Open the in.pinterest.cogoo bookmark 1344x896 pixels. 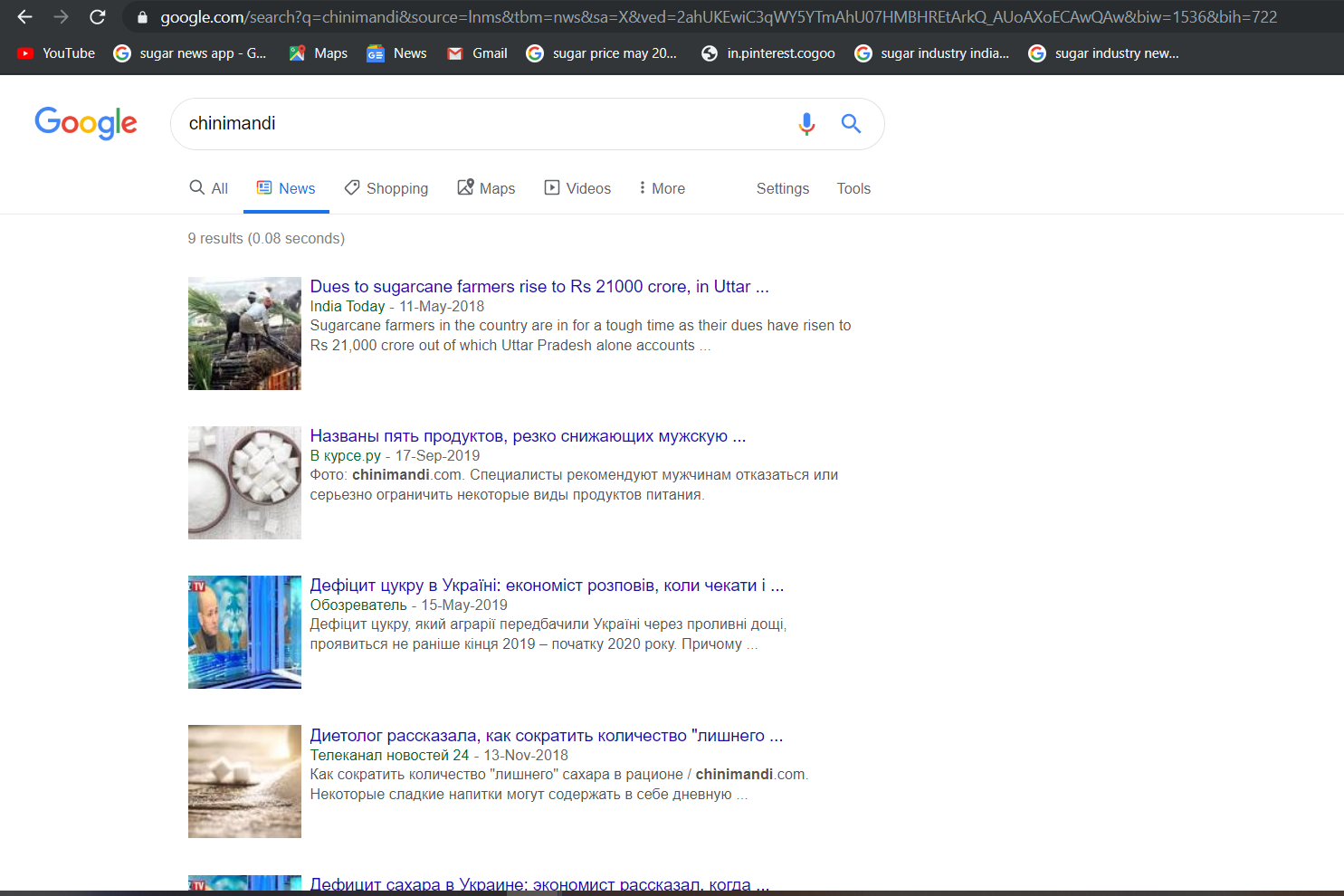tap(768, 53)
